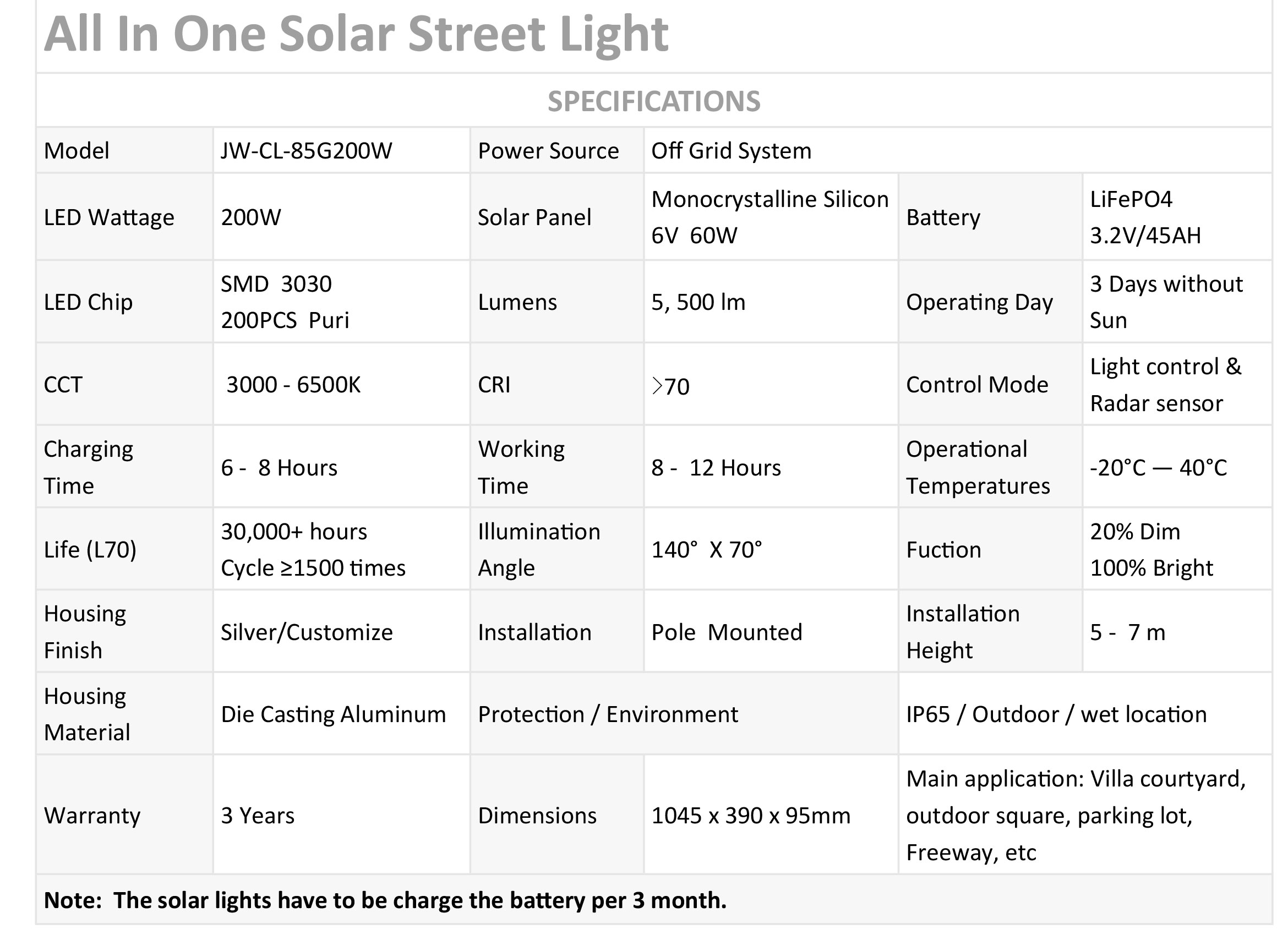Select the '140° X 70°' illumination angle
The width and height of the screenshot is (1288, 940).
[x=706, y=550]
